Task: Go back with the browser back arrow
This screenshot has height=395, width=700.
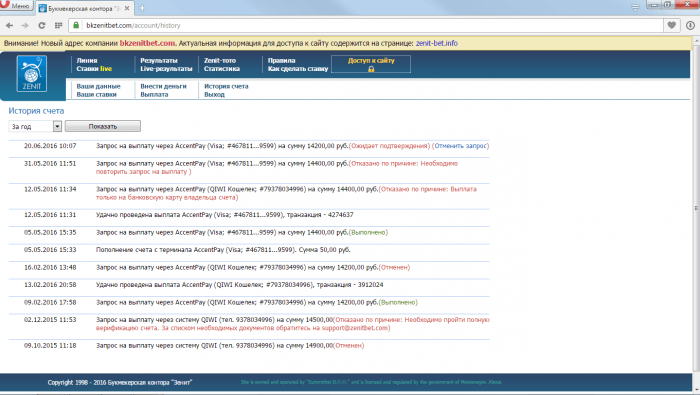Action: (x=9, y=25)
